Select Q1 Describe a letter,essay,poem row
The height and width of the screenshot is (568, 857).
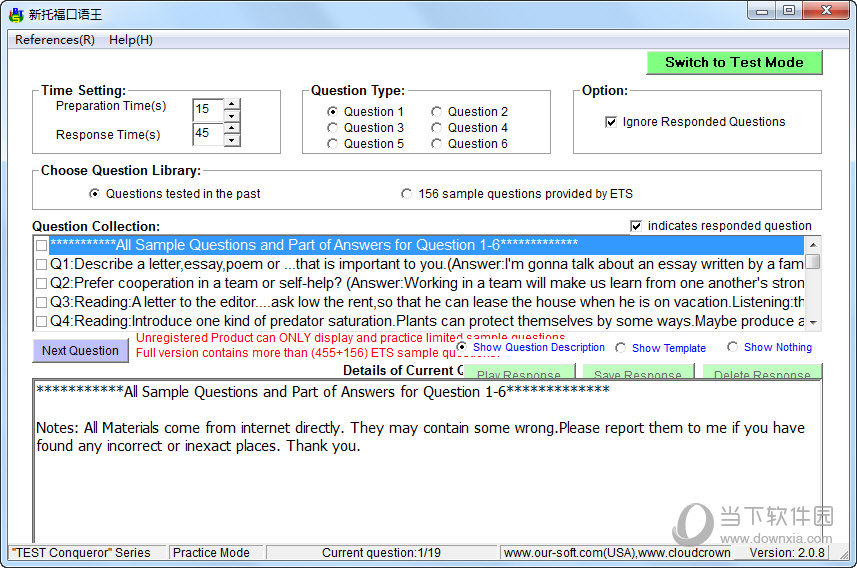426,264
